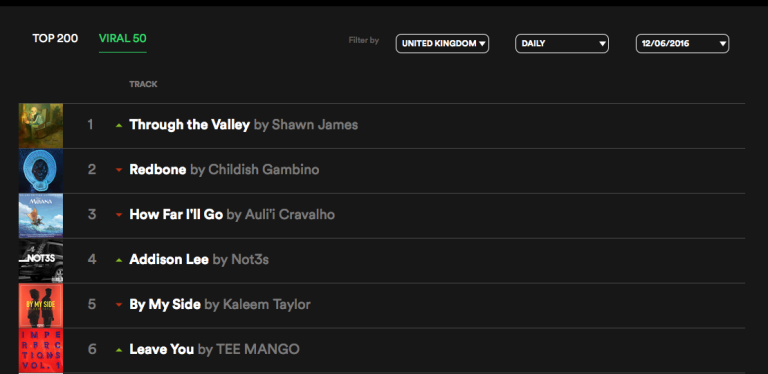Select the Viral 50 tab
Image resolution: width=768 pixels, height=374 pixels.
tap(122, 38)
